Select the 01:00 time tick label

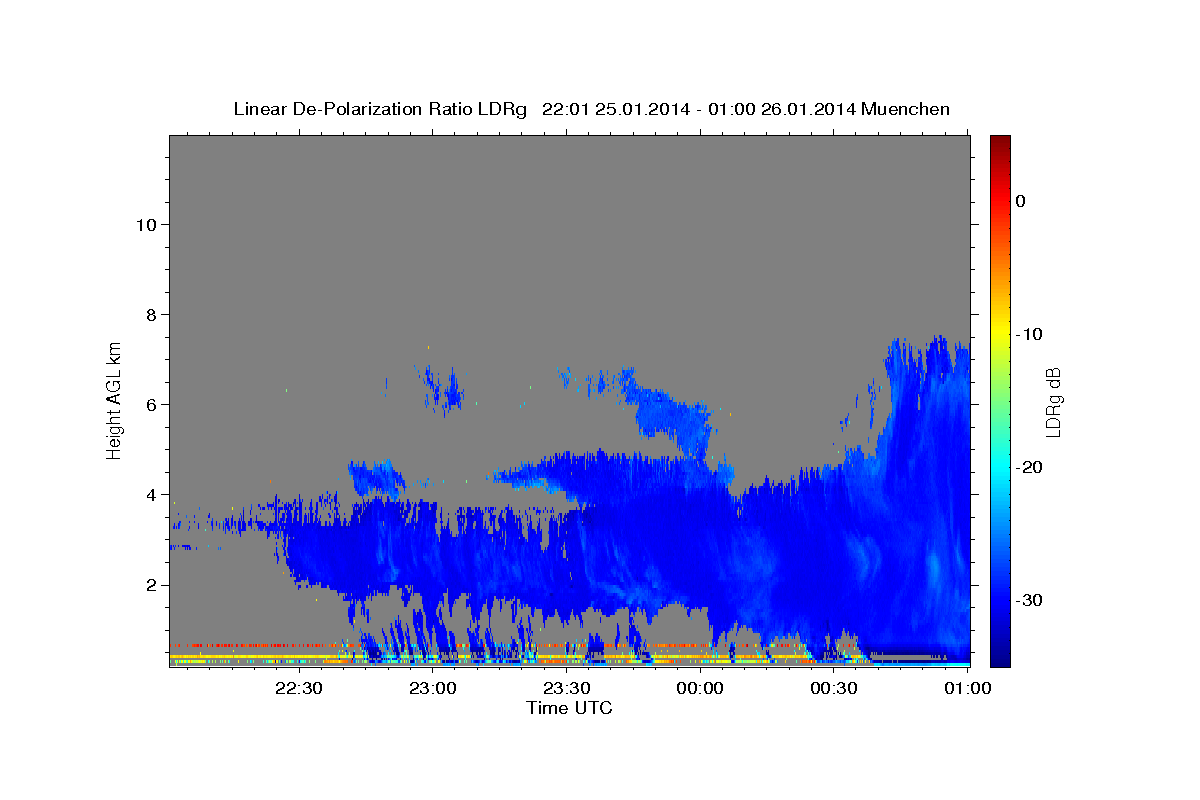967,688
